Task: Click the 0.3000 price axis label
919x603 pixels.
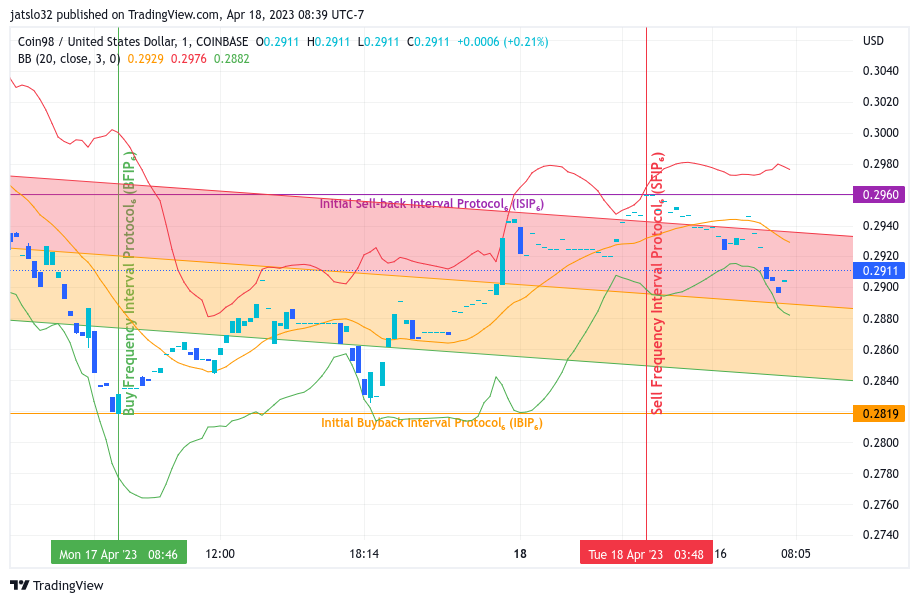Action: 881,133
